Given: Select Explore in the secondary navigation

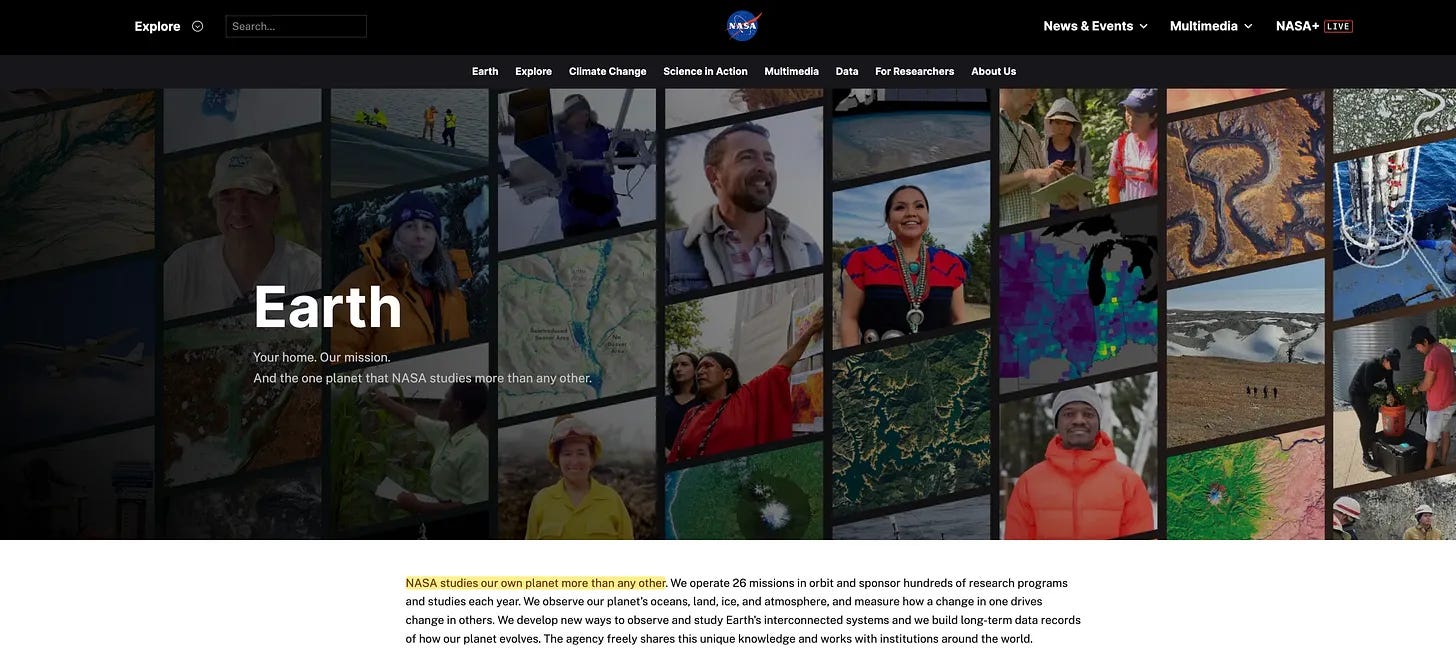Looking at the screenshot, I should point(533,71).
